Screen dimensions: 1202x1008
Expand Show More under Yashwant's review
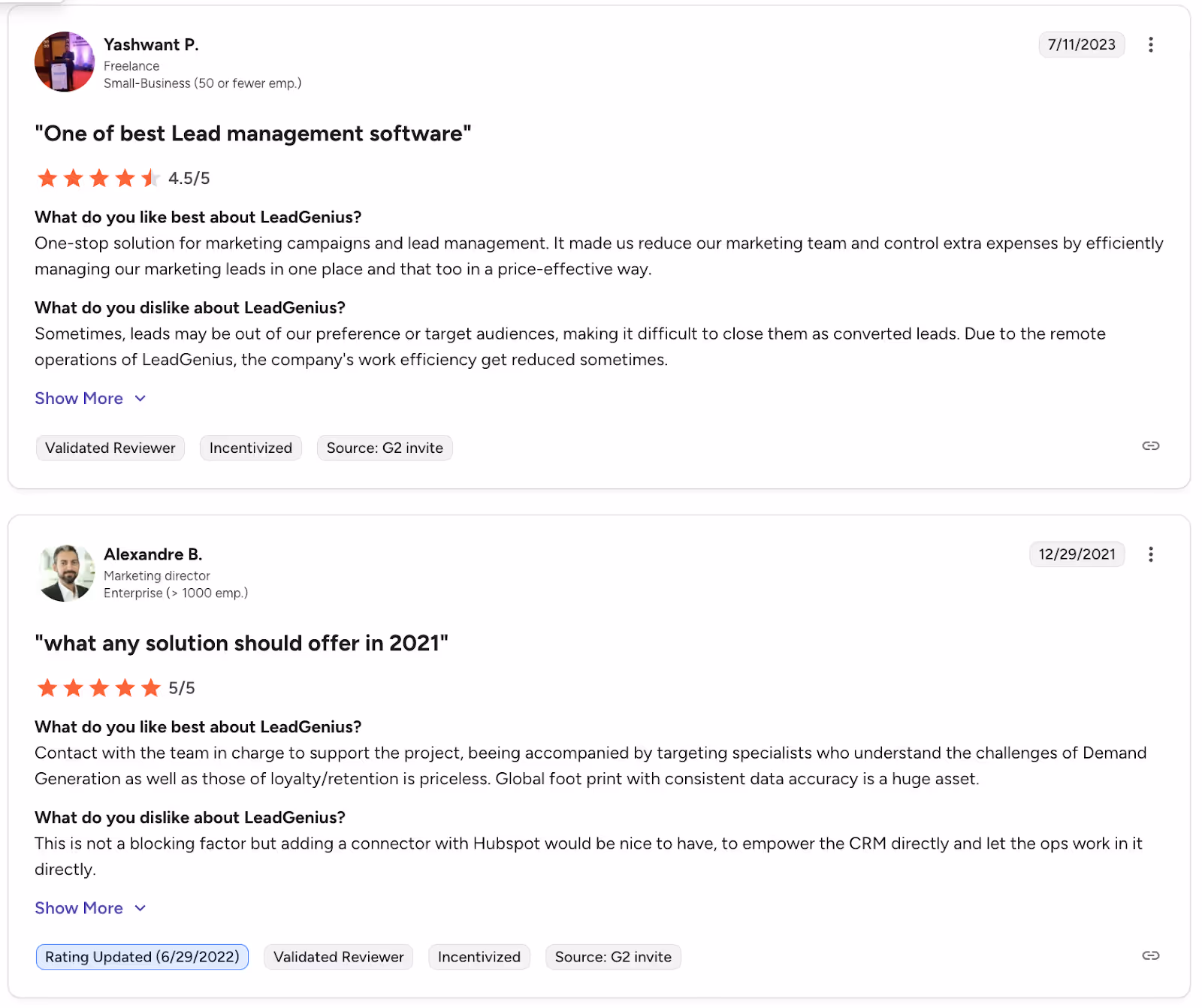pos(79,398)
